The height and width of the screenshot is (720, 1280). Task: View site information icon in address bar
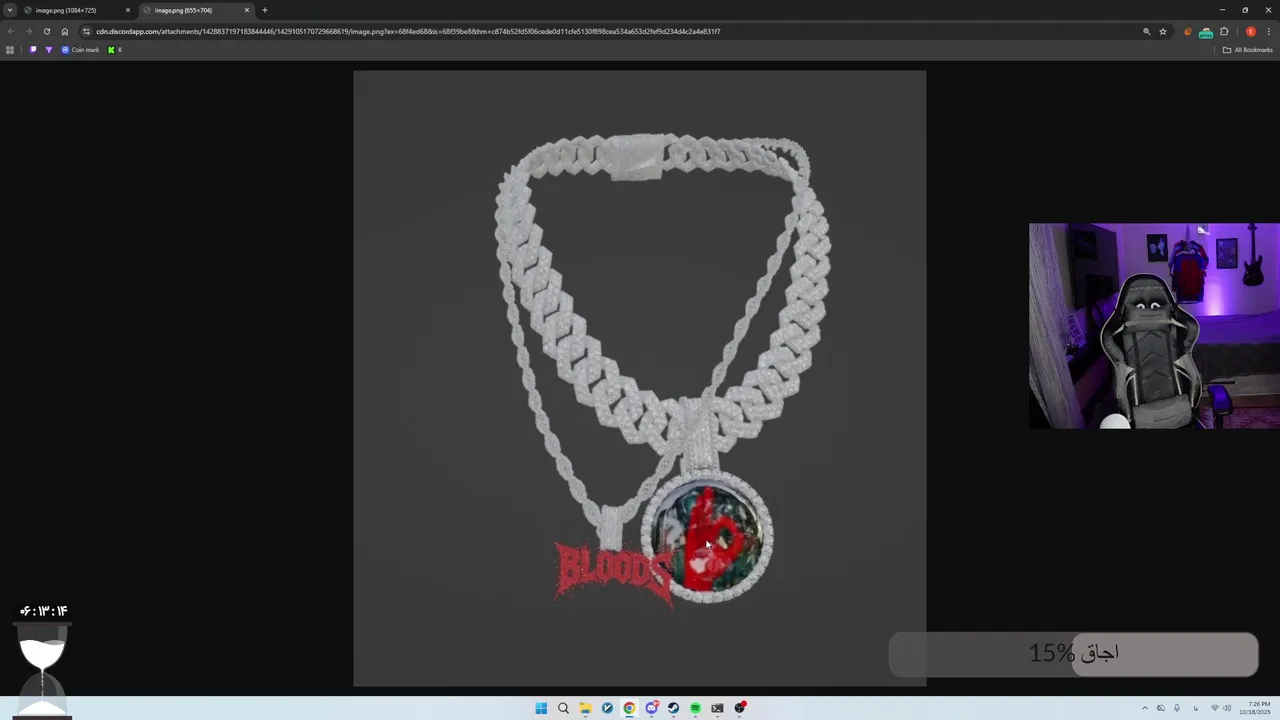pyautogui.click(x=86, y=31)
